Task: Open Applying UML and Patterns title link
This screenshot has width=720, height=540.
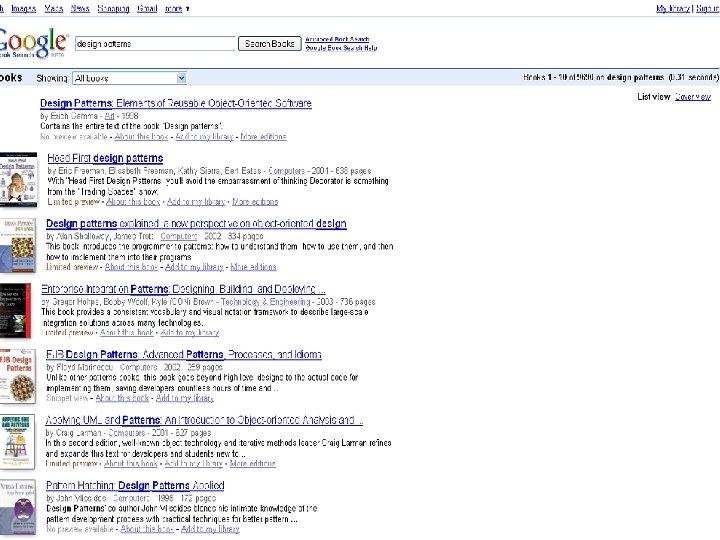Action: [204, 420]
